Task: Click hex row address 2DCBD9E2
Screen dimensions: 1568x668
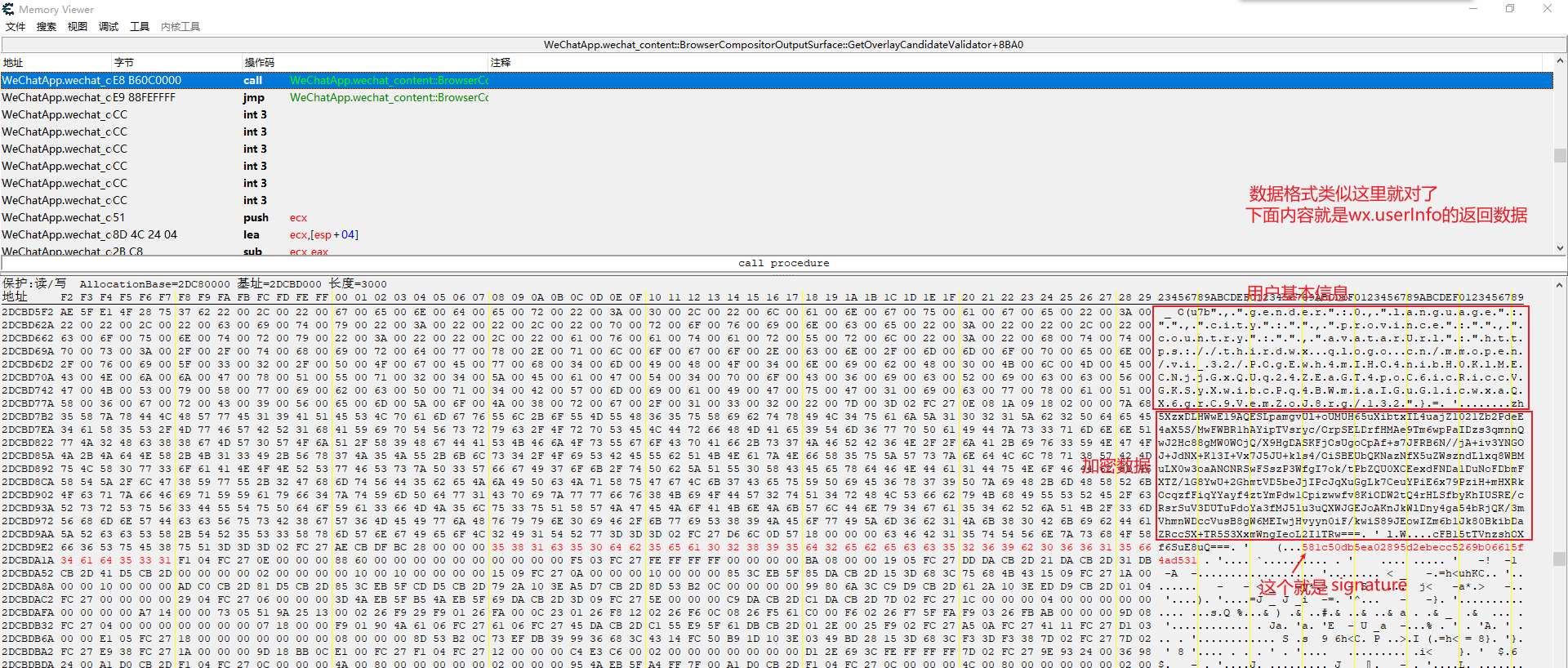Action: tap(28, 547)
